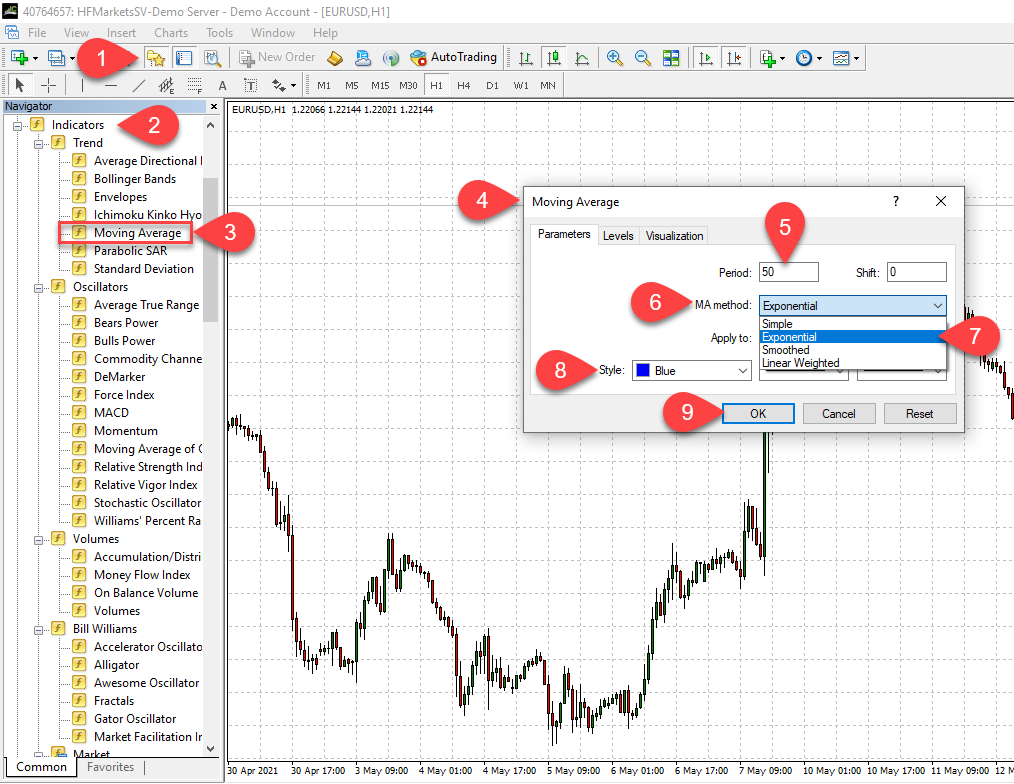This screenshot has height=784, width=1014.
Task: Open the Navigator panel from toolbar
Action: [x=155, y=58]
